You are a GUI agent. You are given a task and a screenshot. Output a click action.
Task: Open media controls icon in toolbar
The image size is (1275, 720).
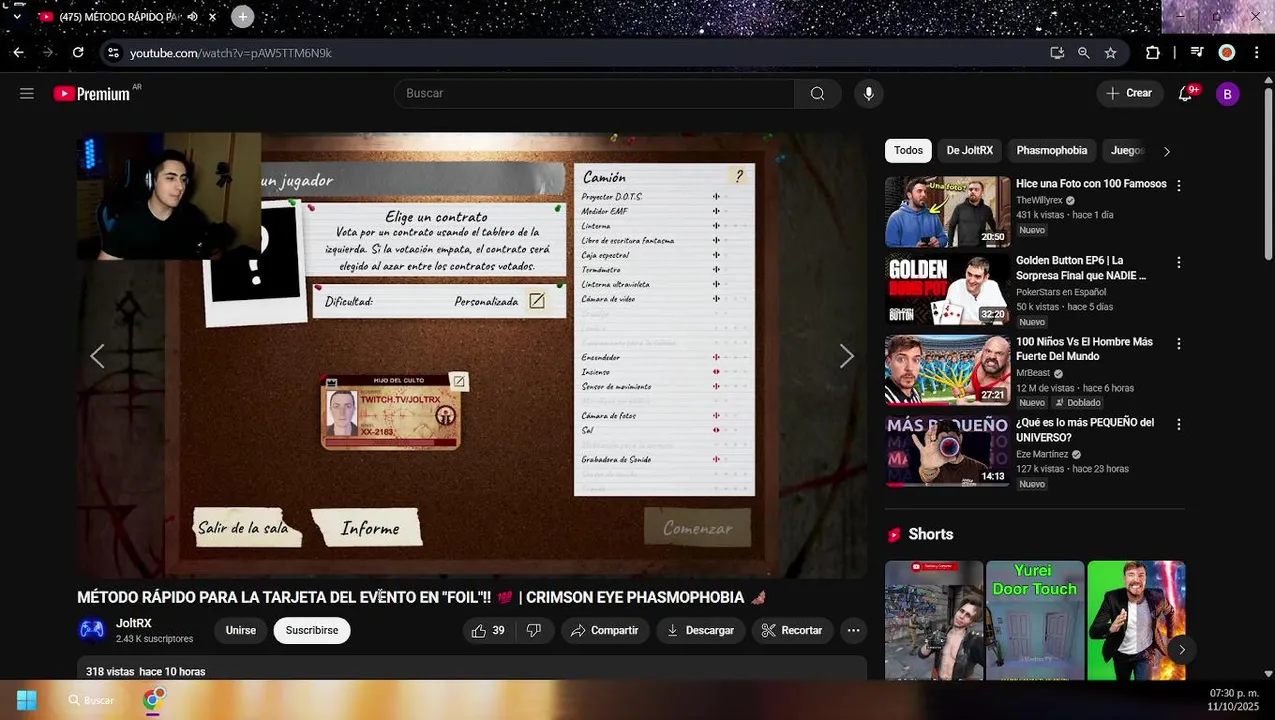[1197, 53]
